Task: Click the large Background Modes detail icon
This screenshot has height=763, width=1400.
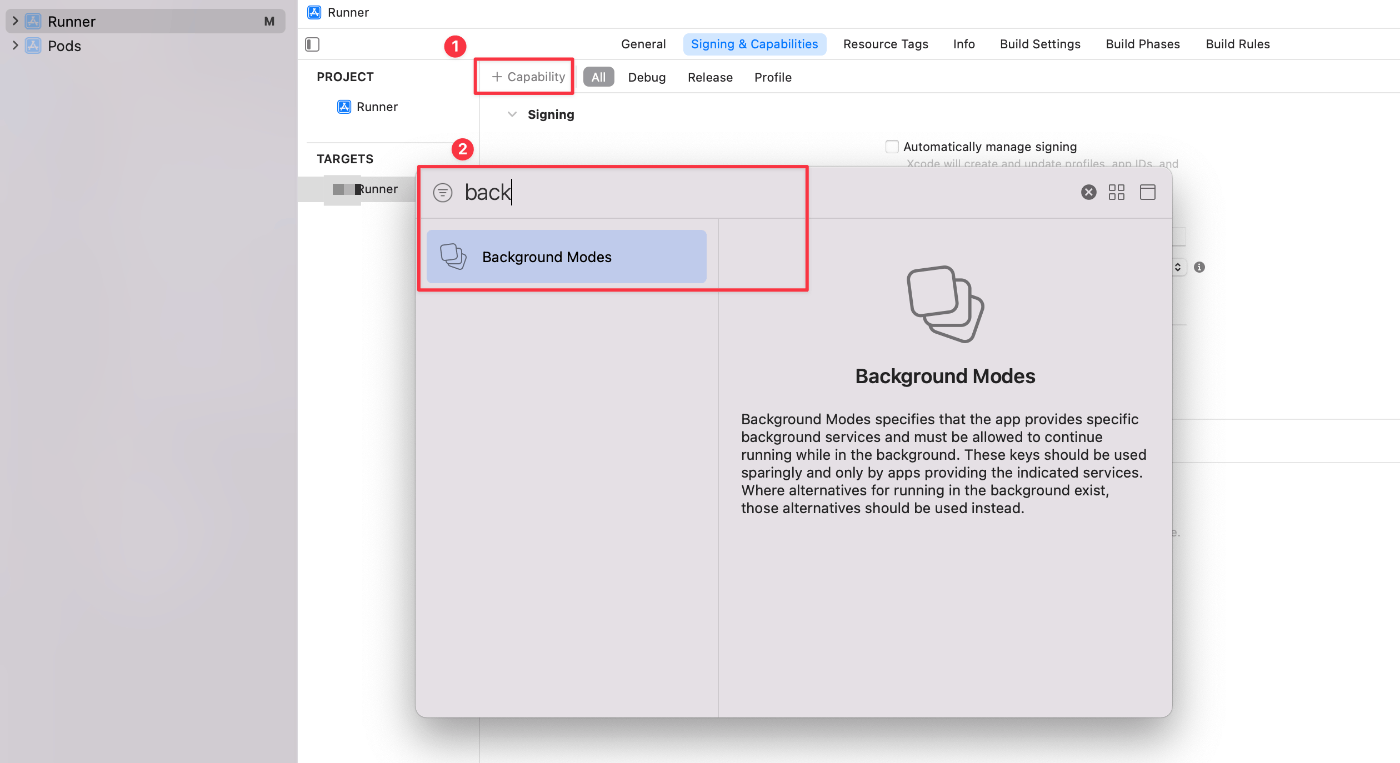Action: point(945,304)
